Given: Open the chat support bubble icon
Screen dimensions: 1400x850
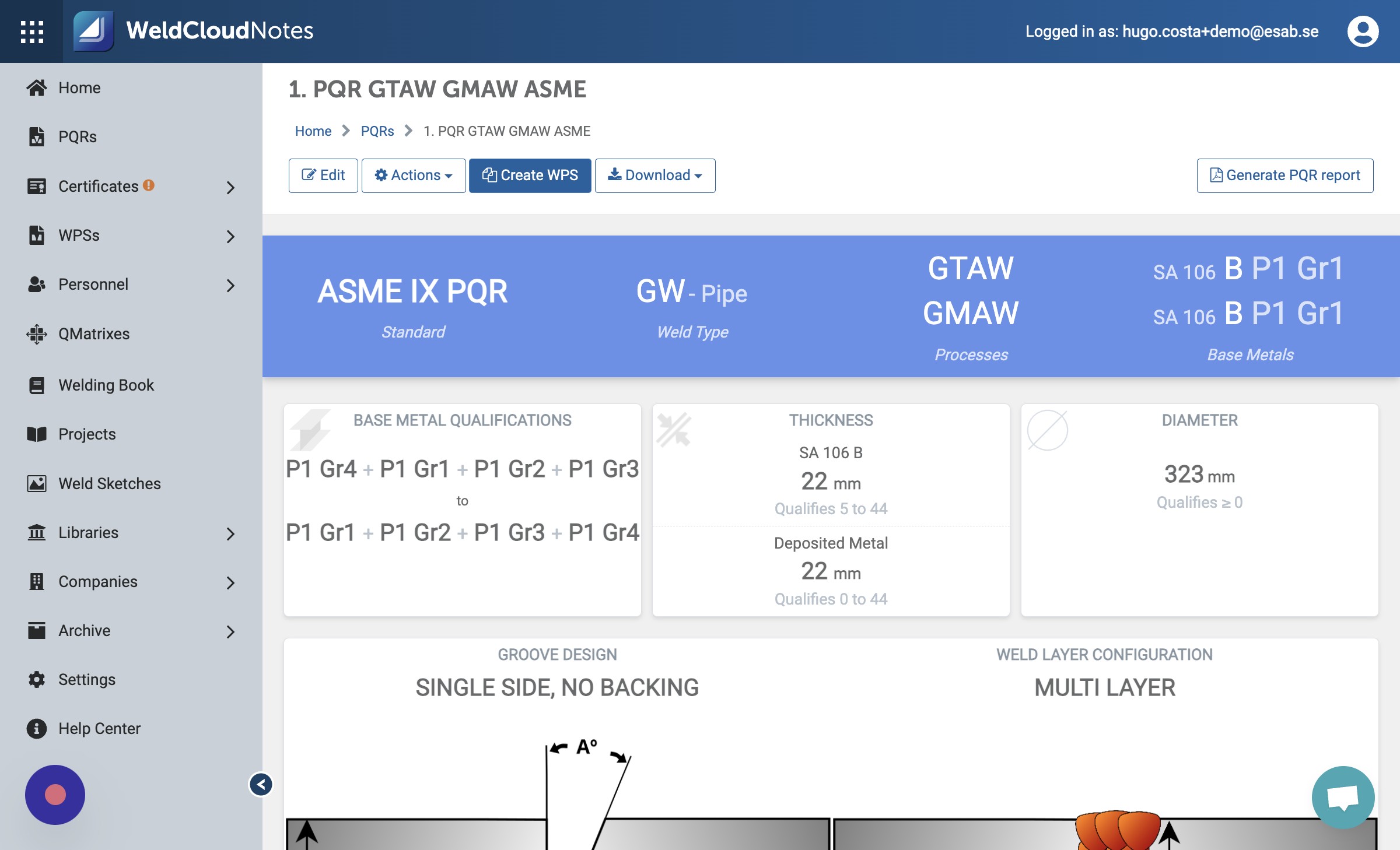Looking at the screenshot, I should pos(1343,798).
